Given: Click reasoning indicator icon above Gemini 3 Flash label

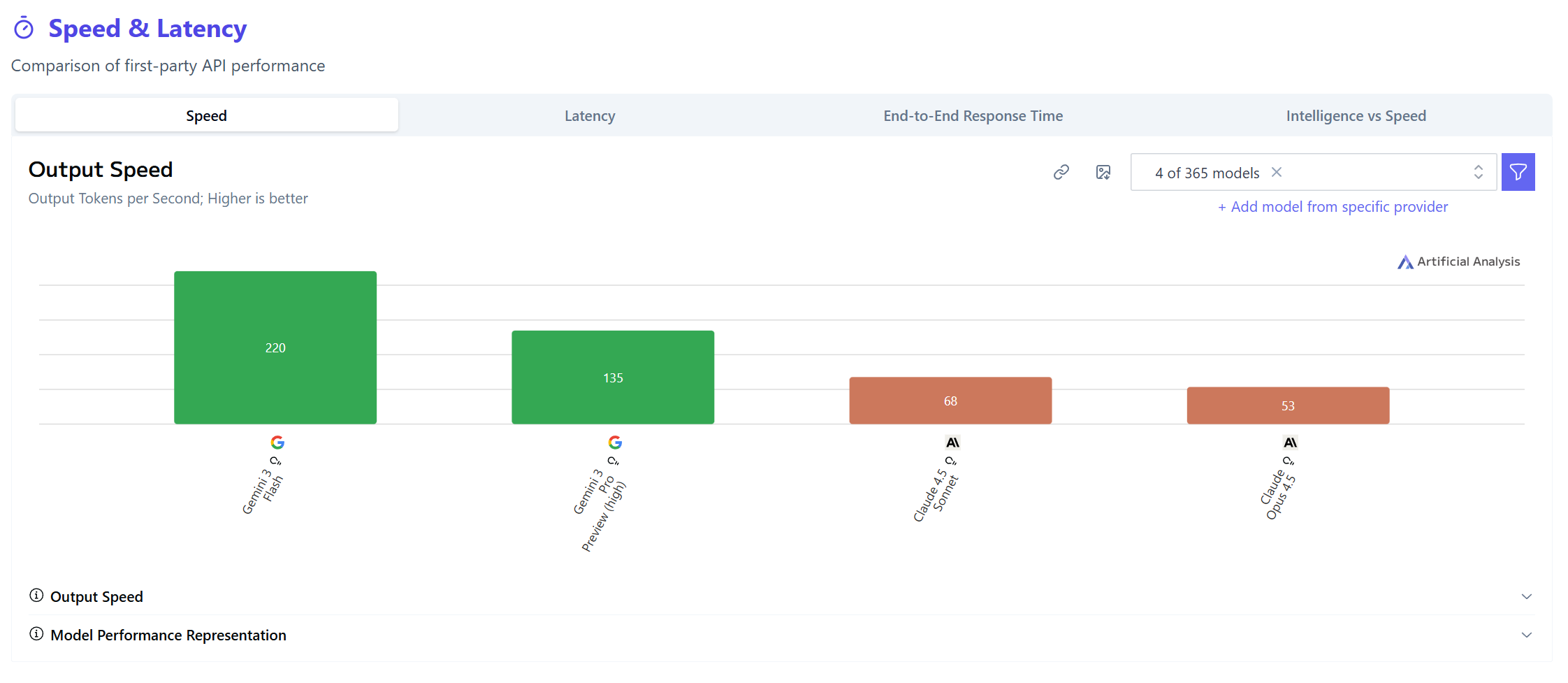Looking at the screenshot, I should point(275,461).
